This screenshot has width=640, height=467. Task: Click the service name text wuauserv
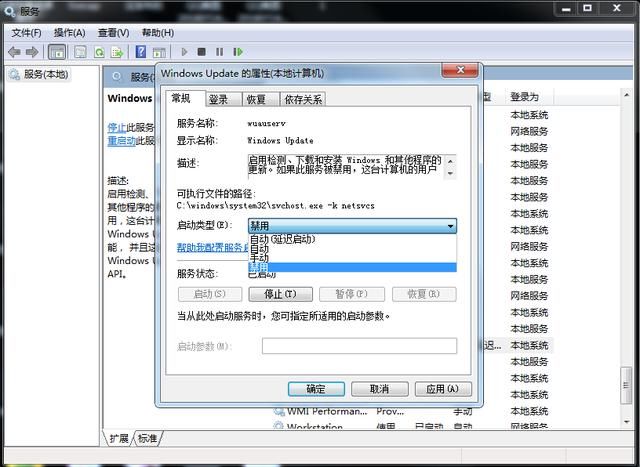(267, 123)
